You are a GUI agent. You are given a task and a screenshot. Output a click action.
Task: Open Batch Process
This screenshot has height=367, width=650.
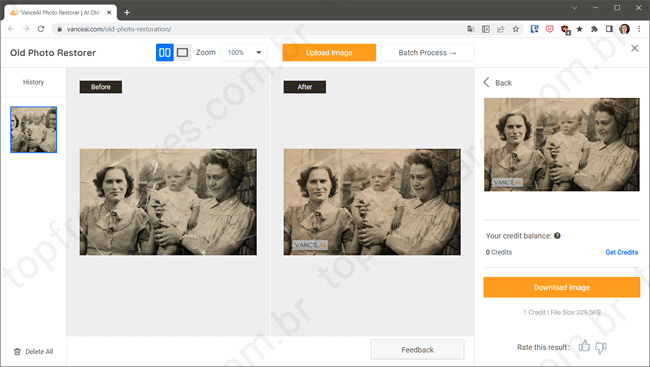pyautogui.click(x=427, y=53)
